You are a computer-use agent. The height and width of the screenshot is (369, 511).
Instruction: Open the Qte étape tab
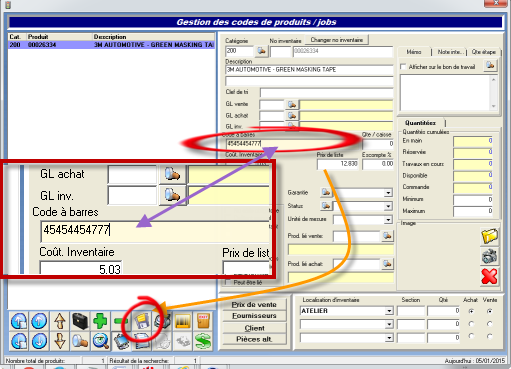point(484,52)
